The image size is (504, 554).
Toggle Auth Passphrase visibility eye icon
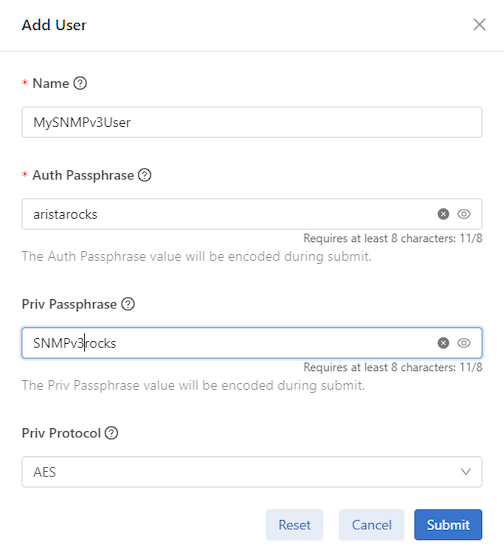click(464, 214)
